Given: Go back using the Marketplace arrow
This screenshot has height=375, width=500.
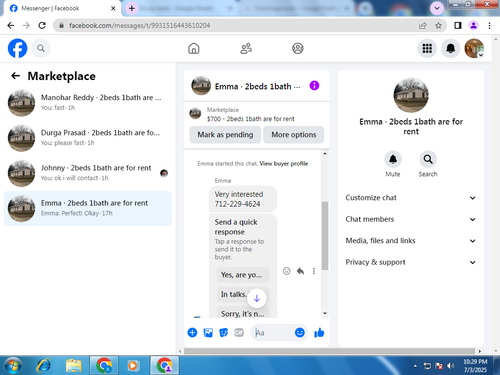Looking at the screenshot, I should [x=15, y=76].
